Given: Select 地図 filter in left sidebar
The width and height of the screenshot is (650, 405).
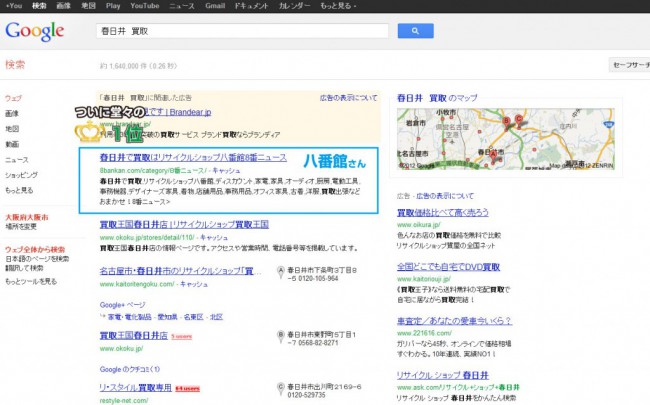Looking at the screenshot, I should [x=12, y=129].
